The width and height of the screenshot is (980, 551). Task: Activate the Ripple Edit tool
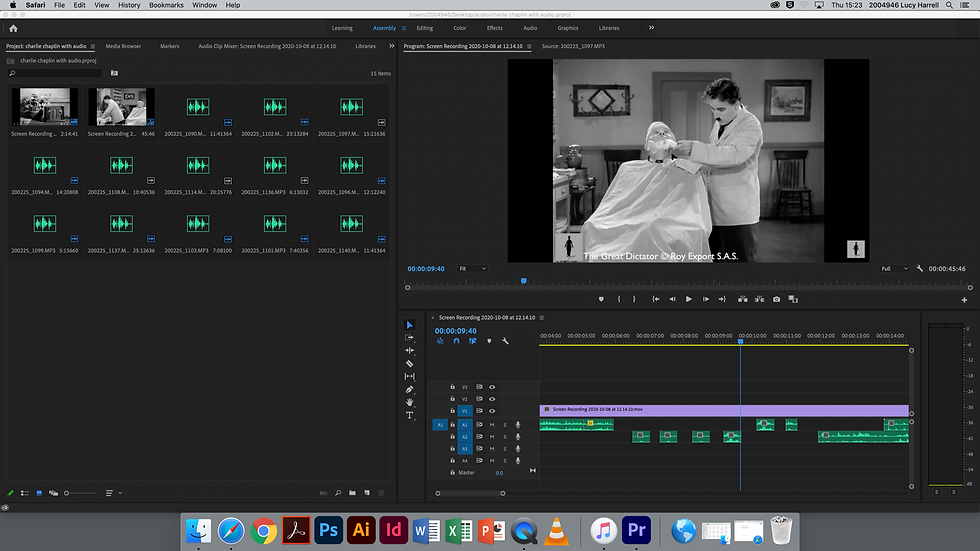click(409, 350)
